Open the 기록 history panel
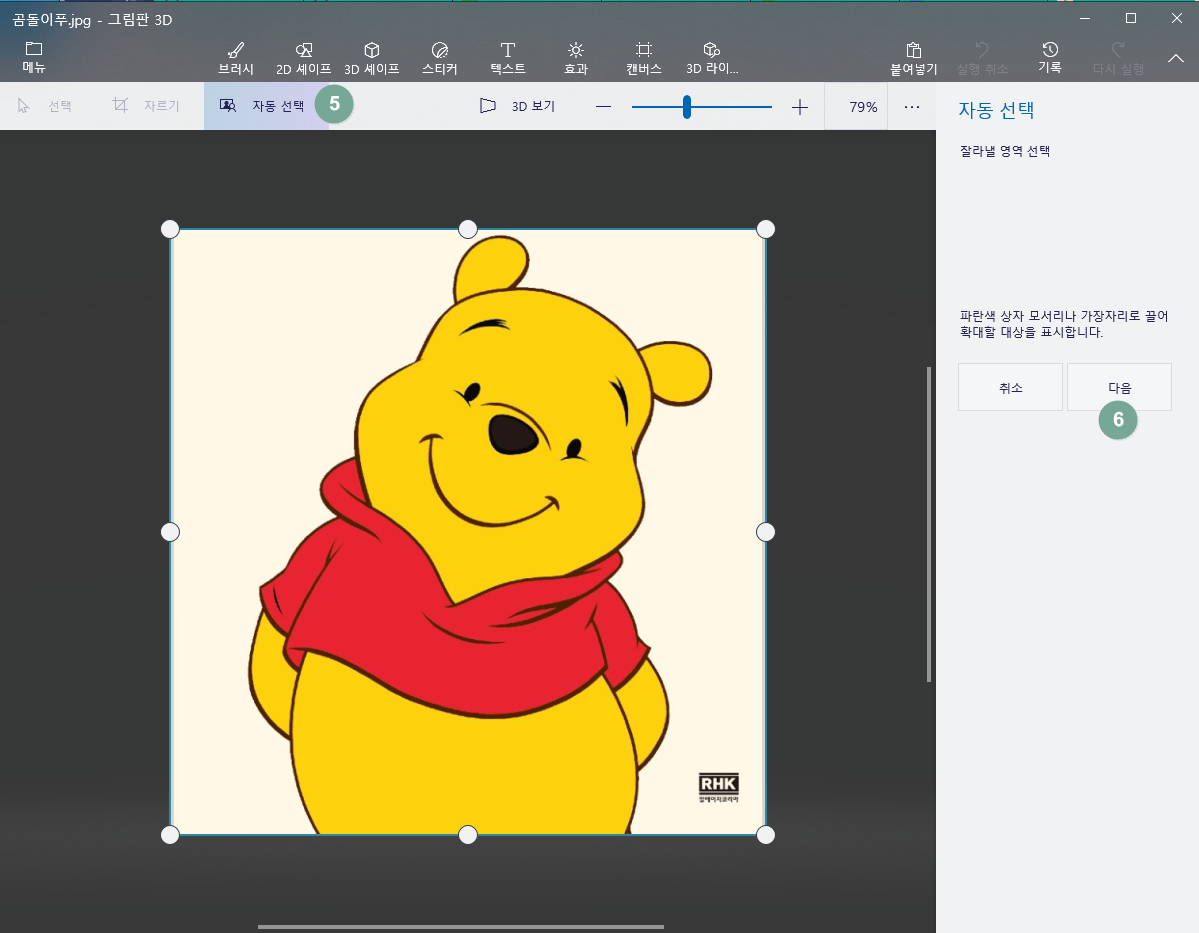This screenshot has width=1199, height=933. pos(1050,58)
